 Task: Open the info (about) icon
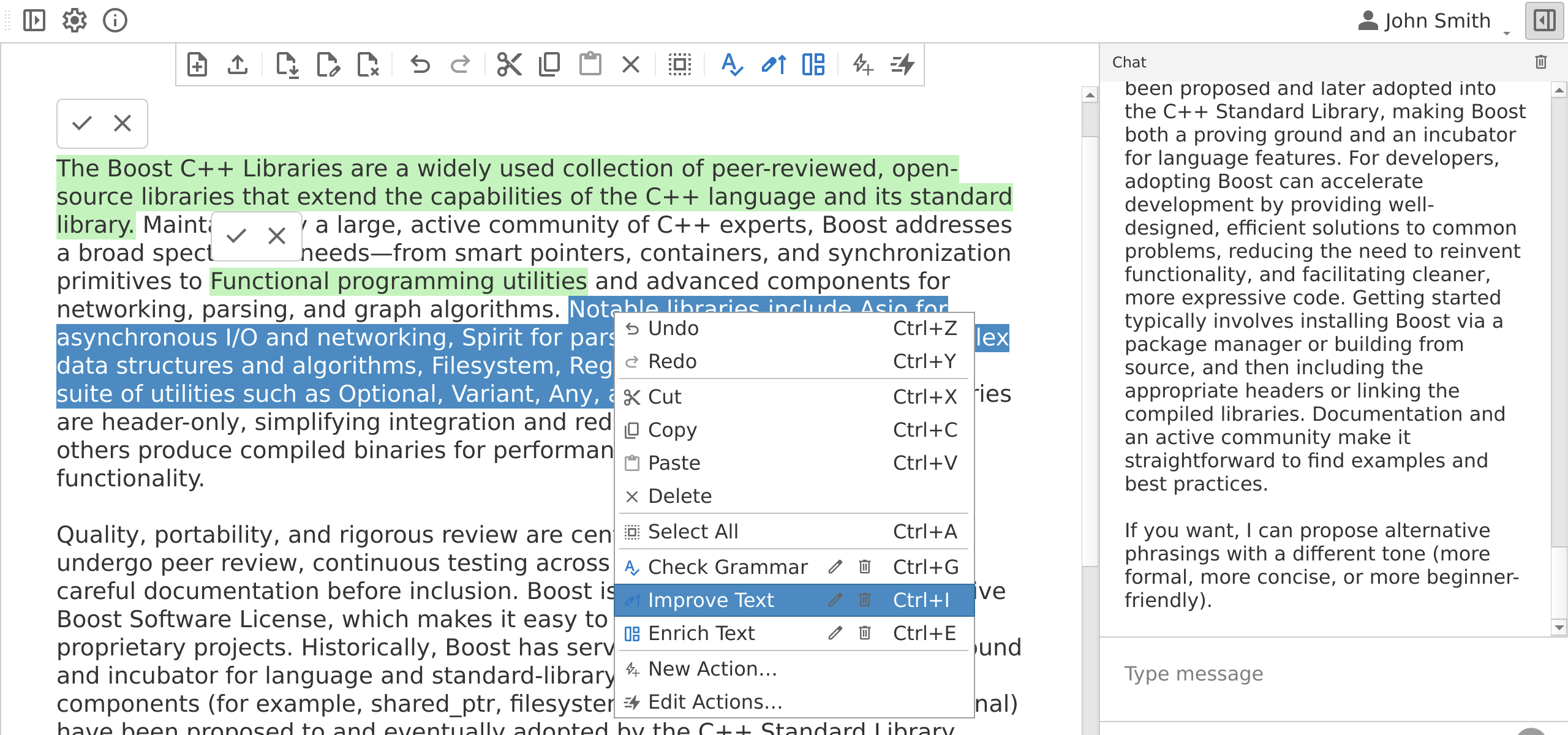(x=115, y=21)
